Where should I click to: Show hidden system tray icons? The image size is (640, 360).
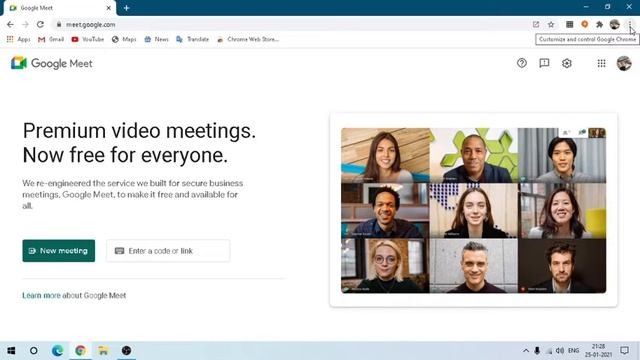526,351
